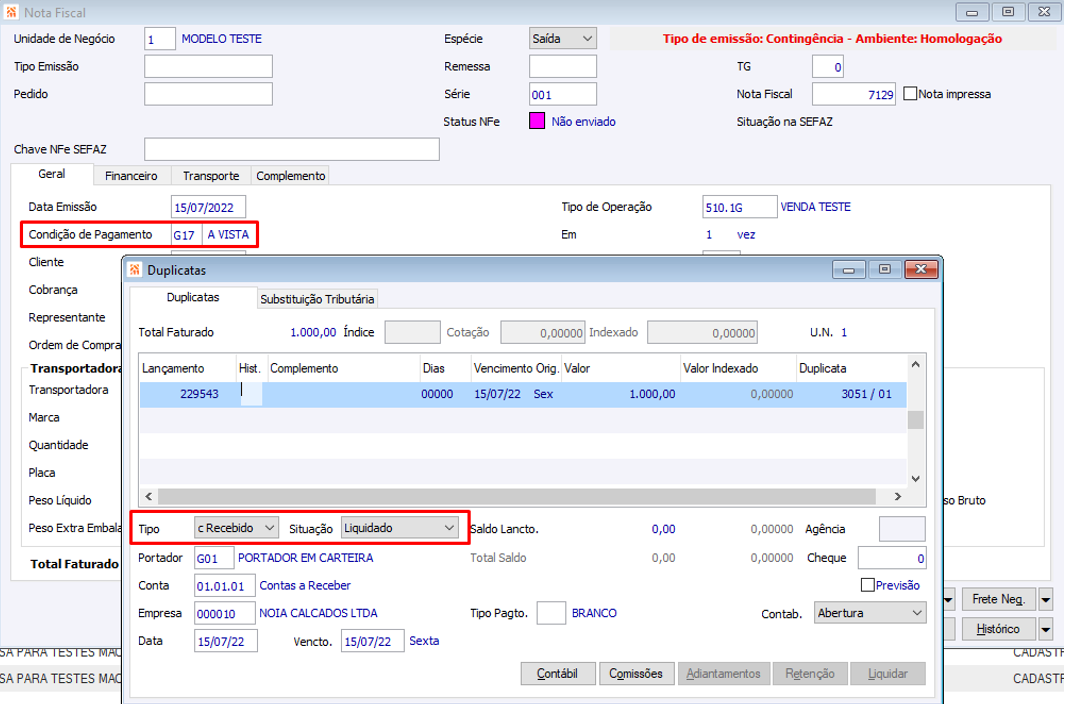Click the Data field in Duplicatas dialog
This screenshot has width=1068, height=704.
[x=226, y=641]
